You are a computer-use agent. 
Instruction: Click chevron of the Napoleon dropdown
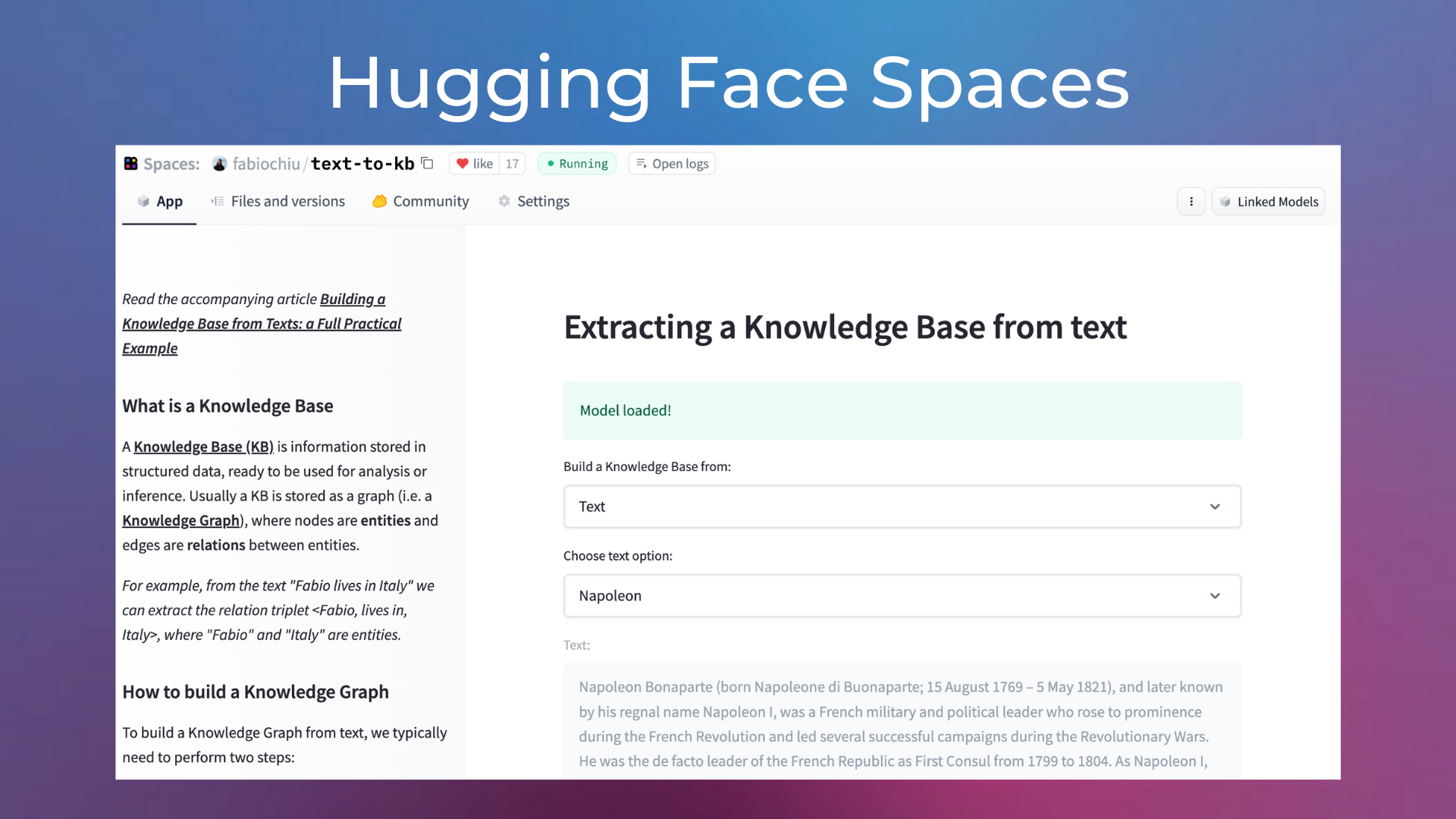coord(1215,596)
